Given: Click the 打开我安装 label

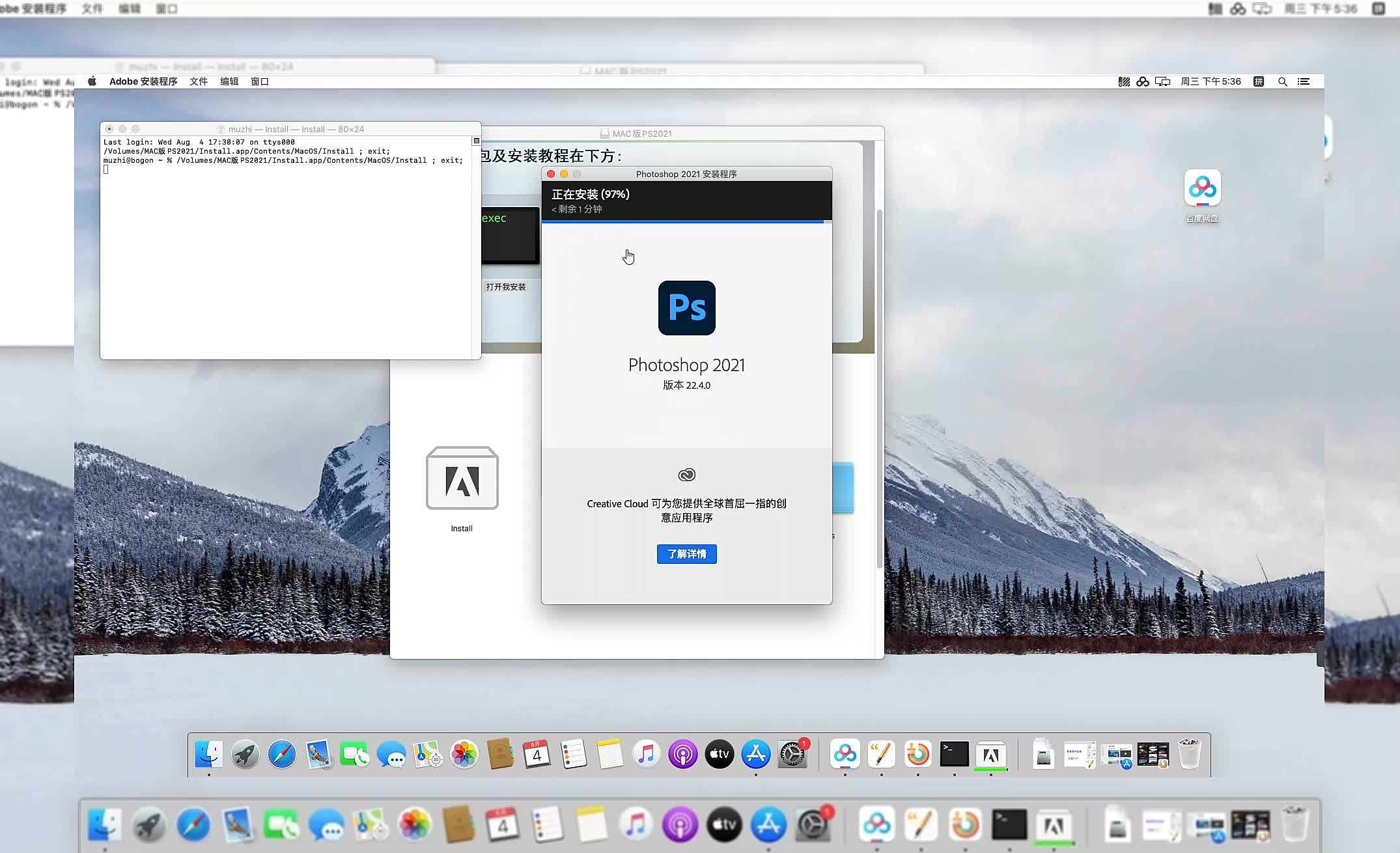Looking at the screenshot, I should coord(506,287).
